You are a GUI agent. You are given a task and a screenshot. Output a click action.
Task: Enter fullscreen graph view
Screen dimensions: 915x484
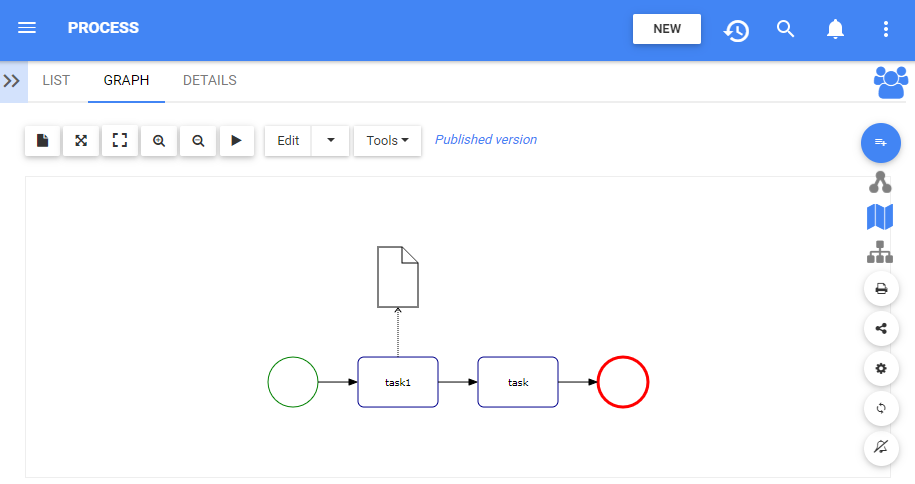[x=120, y=141]
